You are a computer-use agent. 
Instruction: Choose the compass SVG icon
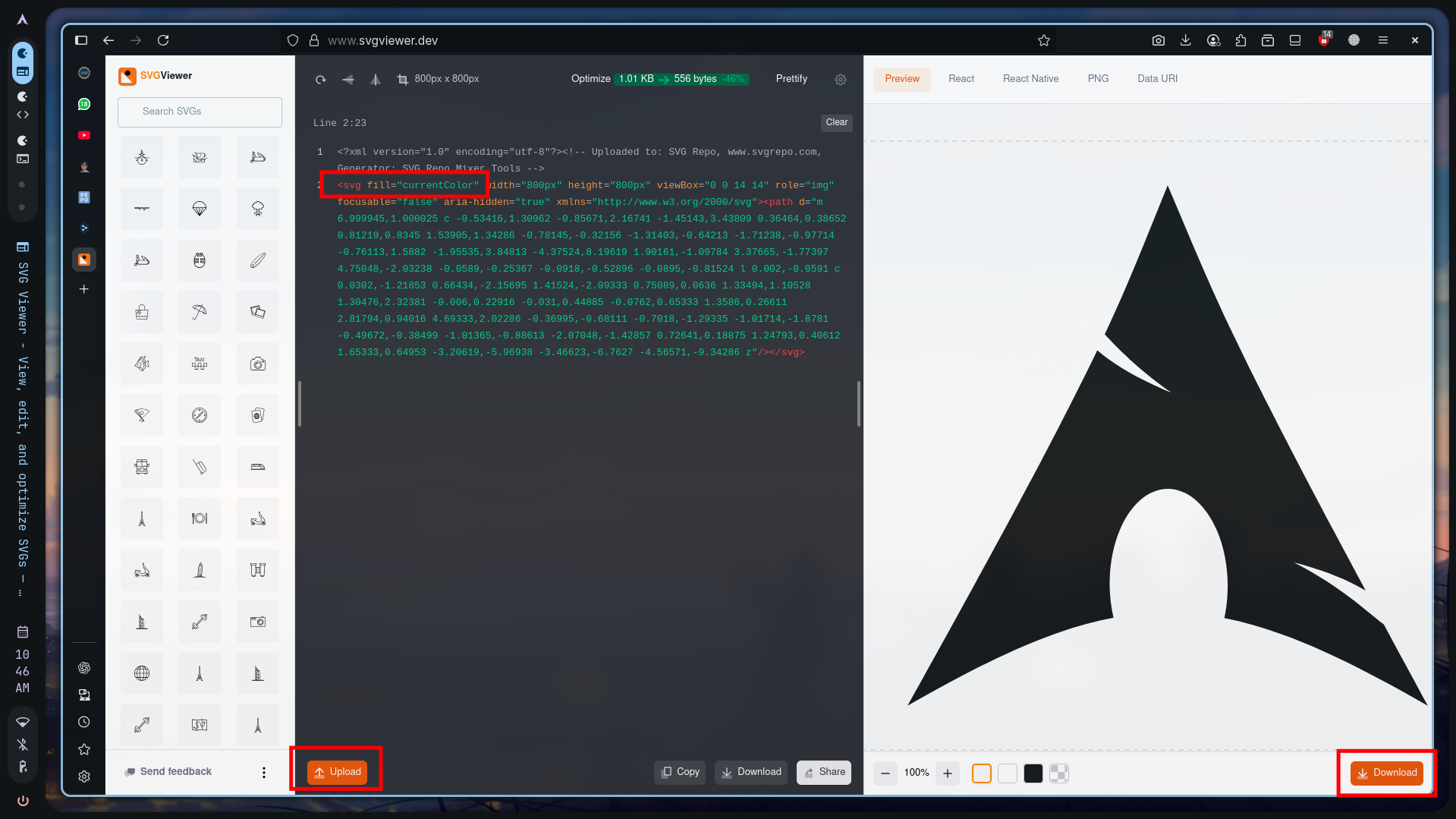click(200, 415)
